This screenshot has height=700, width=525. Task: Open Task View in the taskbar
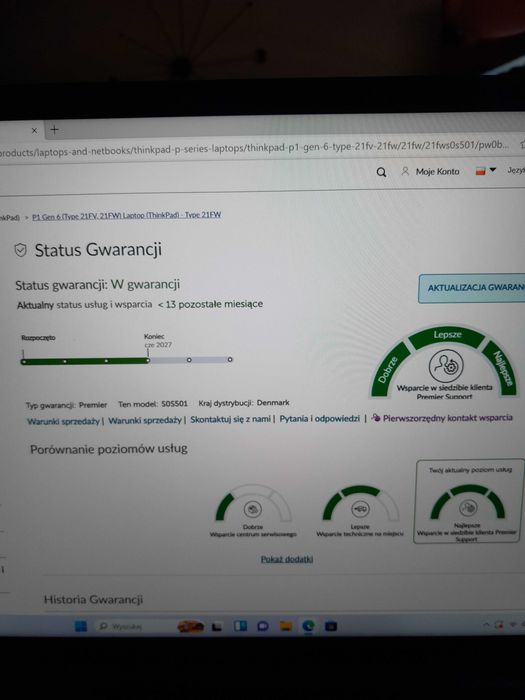pos(217,627)
